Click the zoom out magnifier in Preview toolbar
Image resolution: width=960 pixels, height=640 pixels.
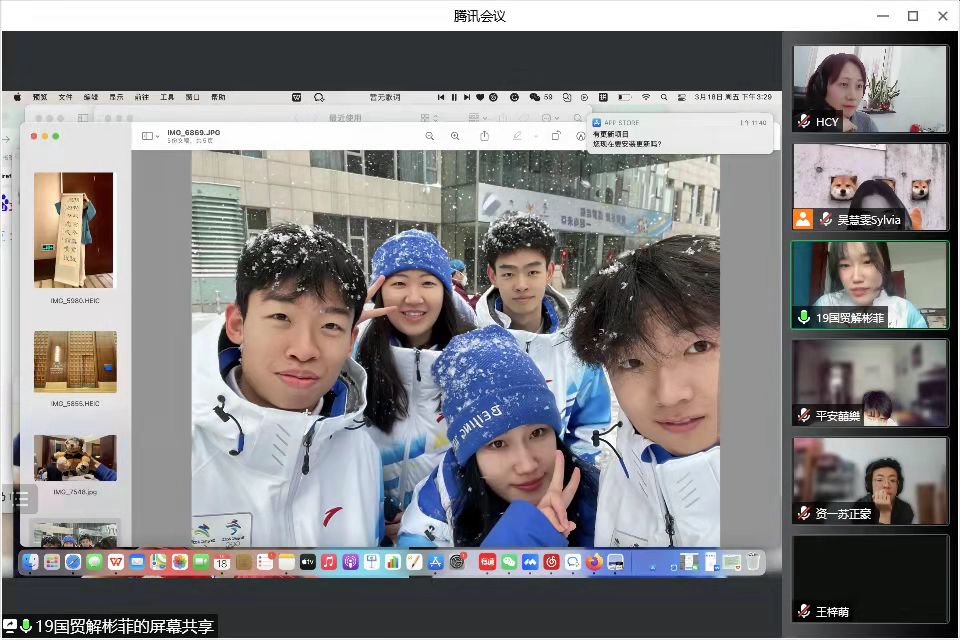[x=430, y=136]
